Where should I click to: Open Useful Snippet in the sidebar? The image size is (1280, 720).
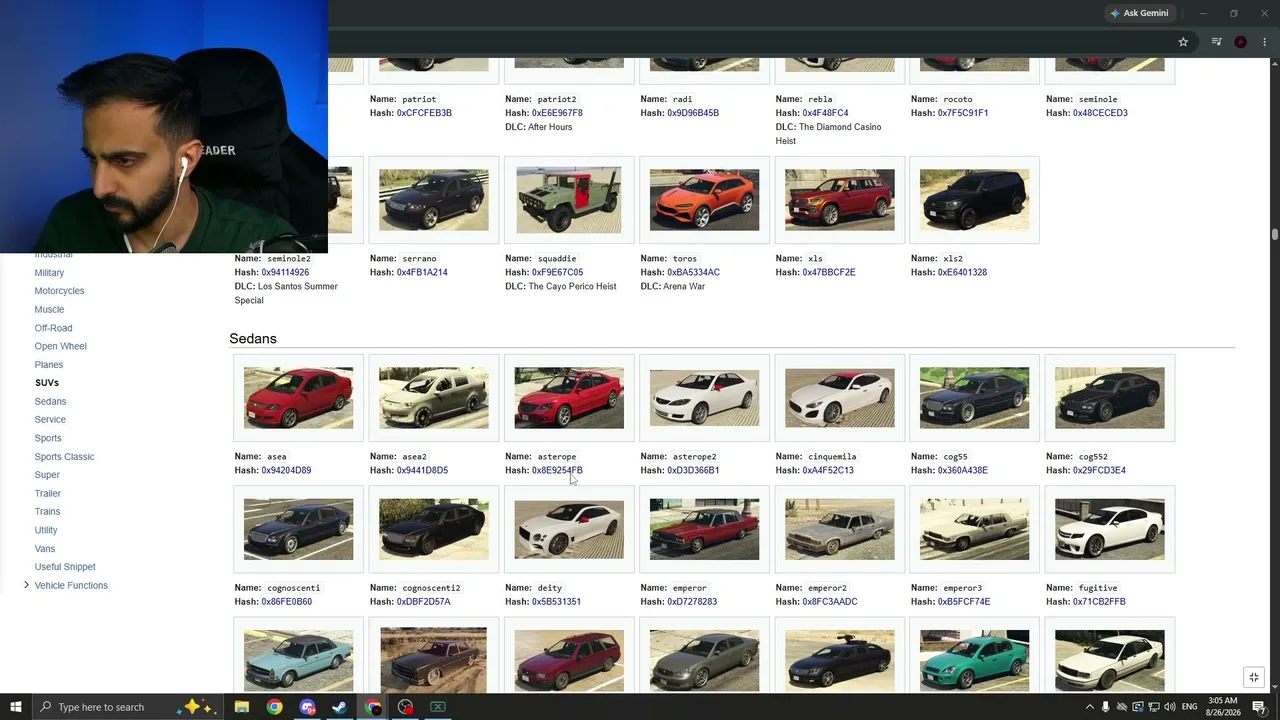coord(65,567)
